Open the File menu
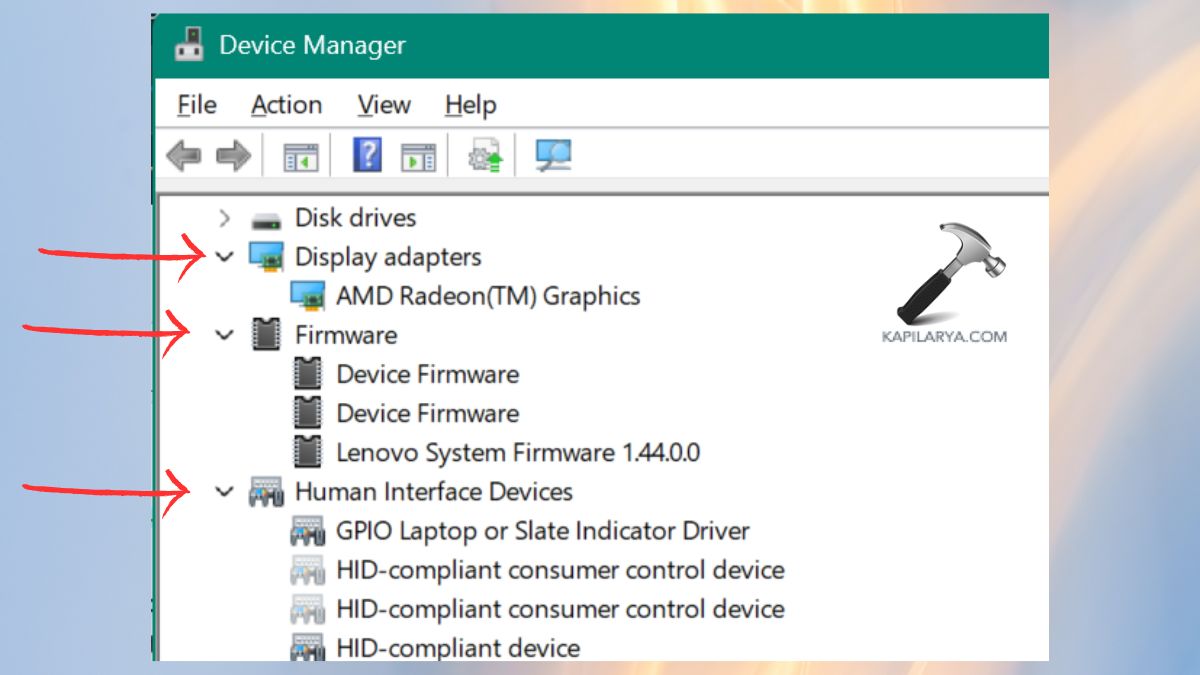The width and height of the screenshot is (1200, 675). tap(196, 104)
